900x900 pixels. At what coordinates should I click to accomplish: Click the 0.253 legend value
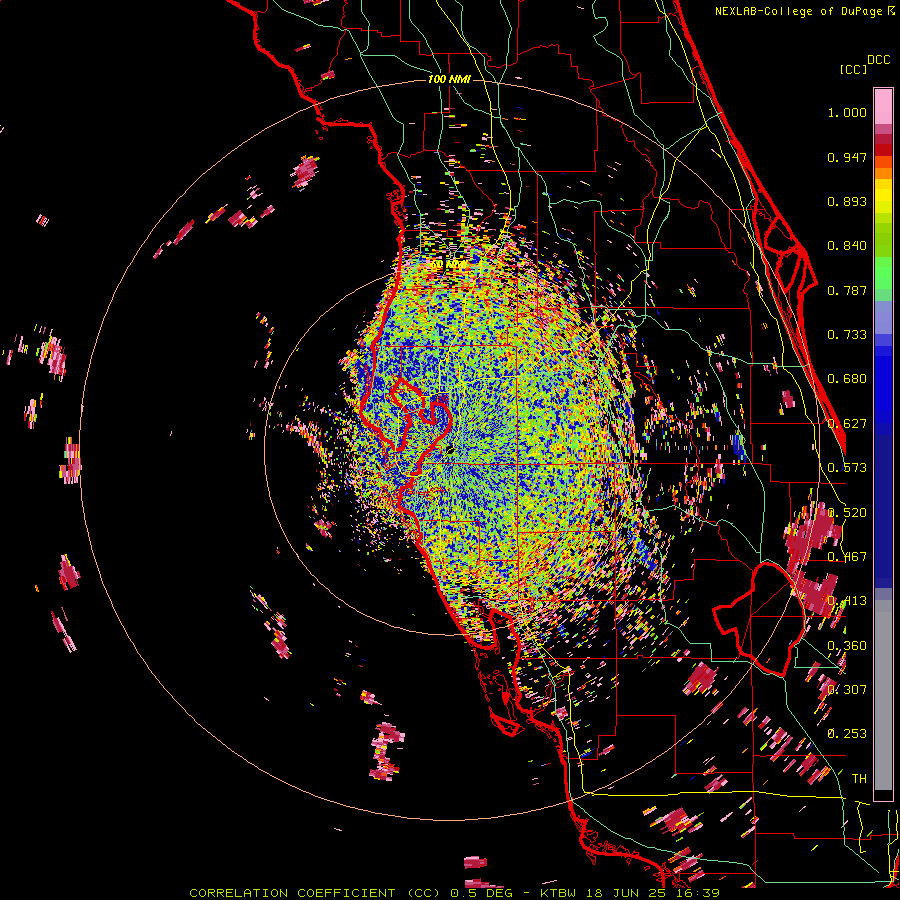coord(847,734)
